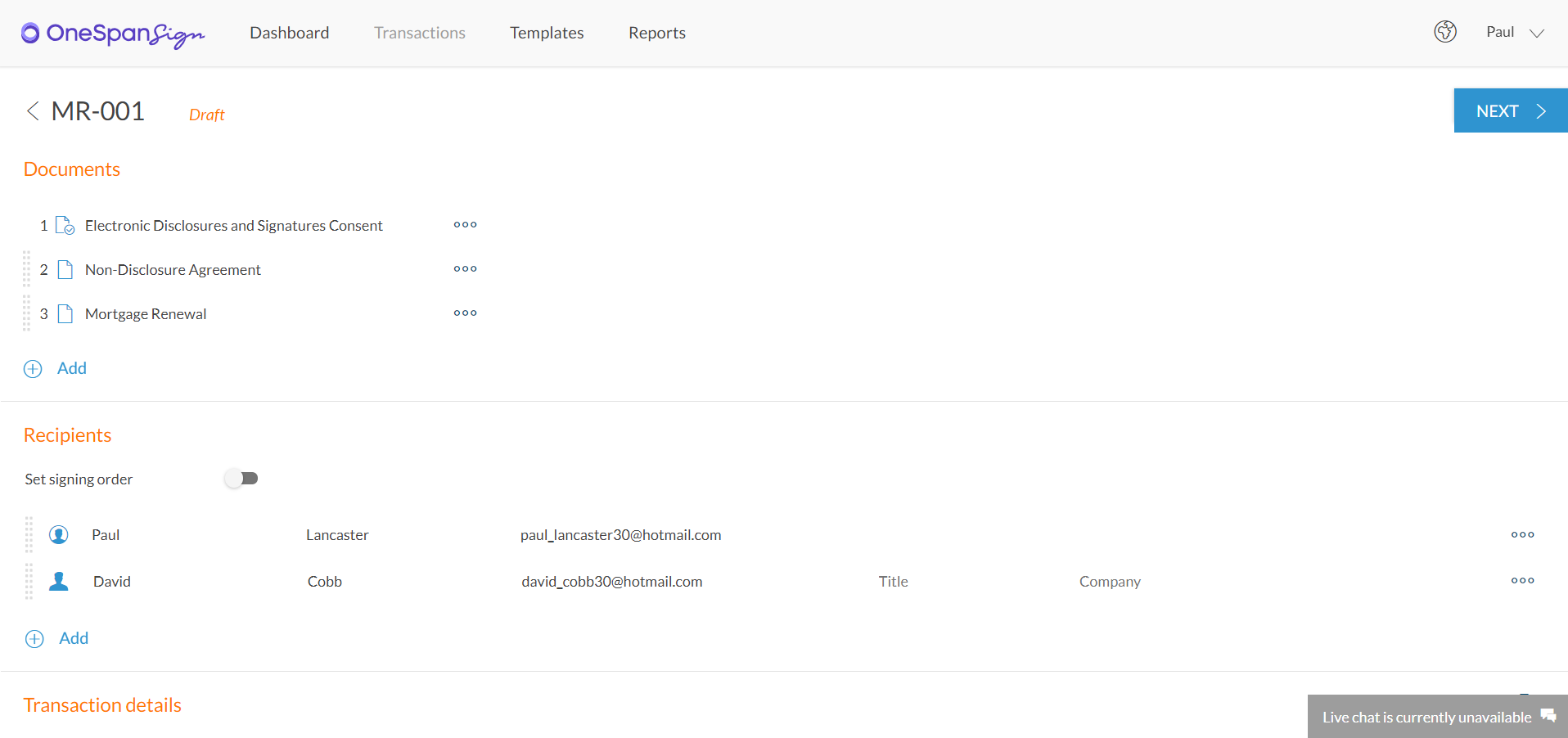
Task: Click the MR-001 transaction title
Action: (x=98, y=111)
